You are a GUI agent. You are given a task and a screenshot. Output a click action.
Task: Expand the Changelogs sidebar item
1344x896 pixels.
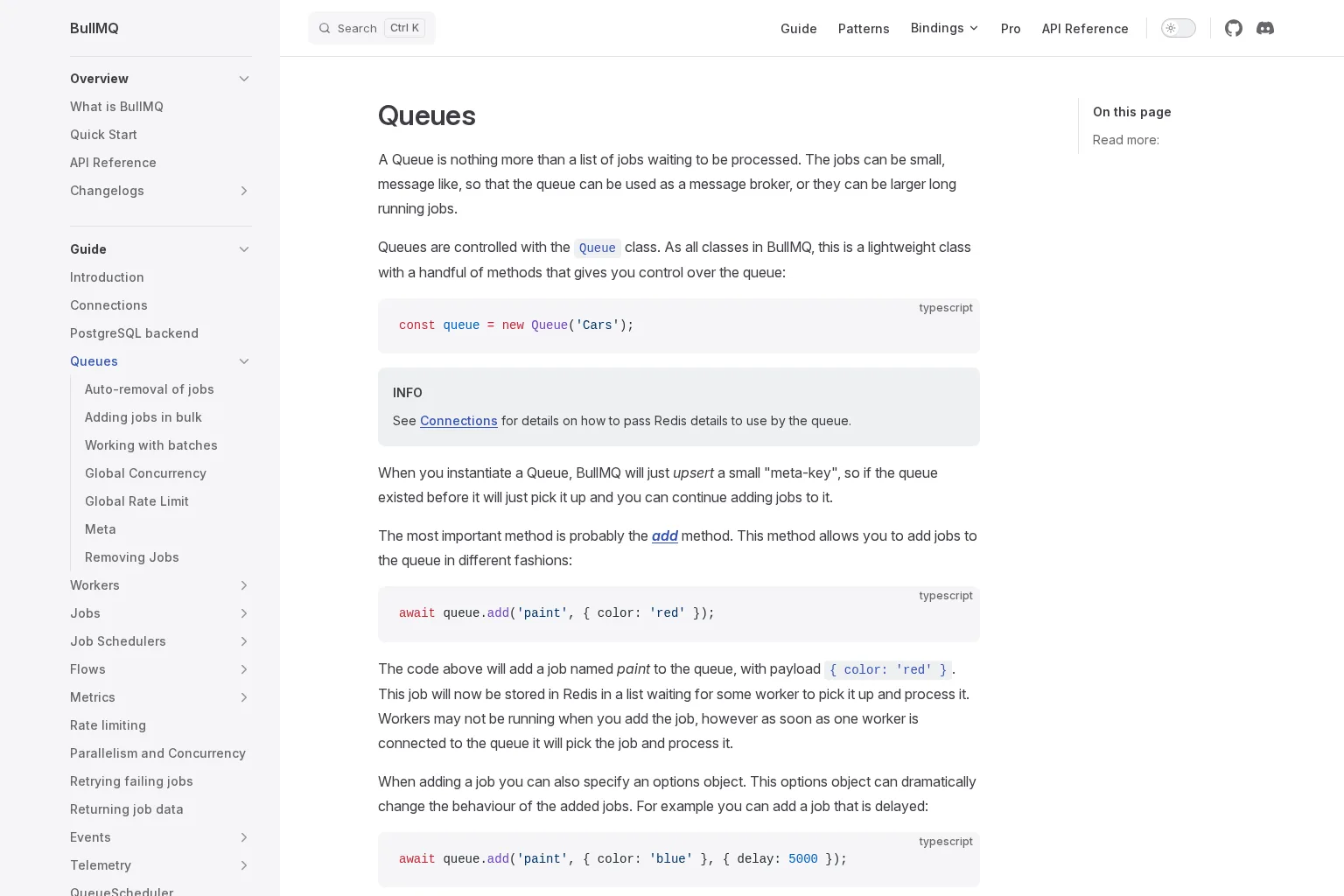click(x=244, y=191)
